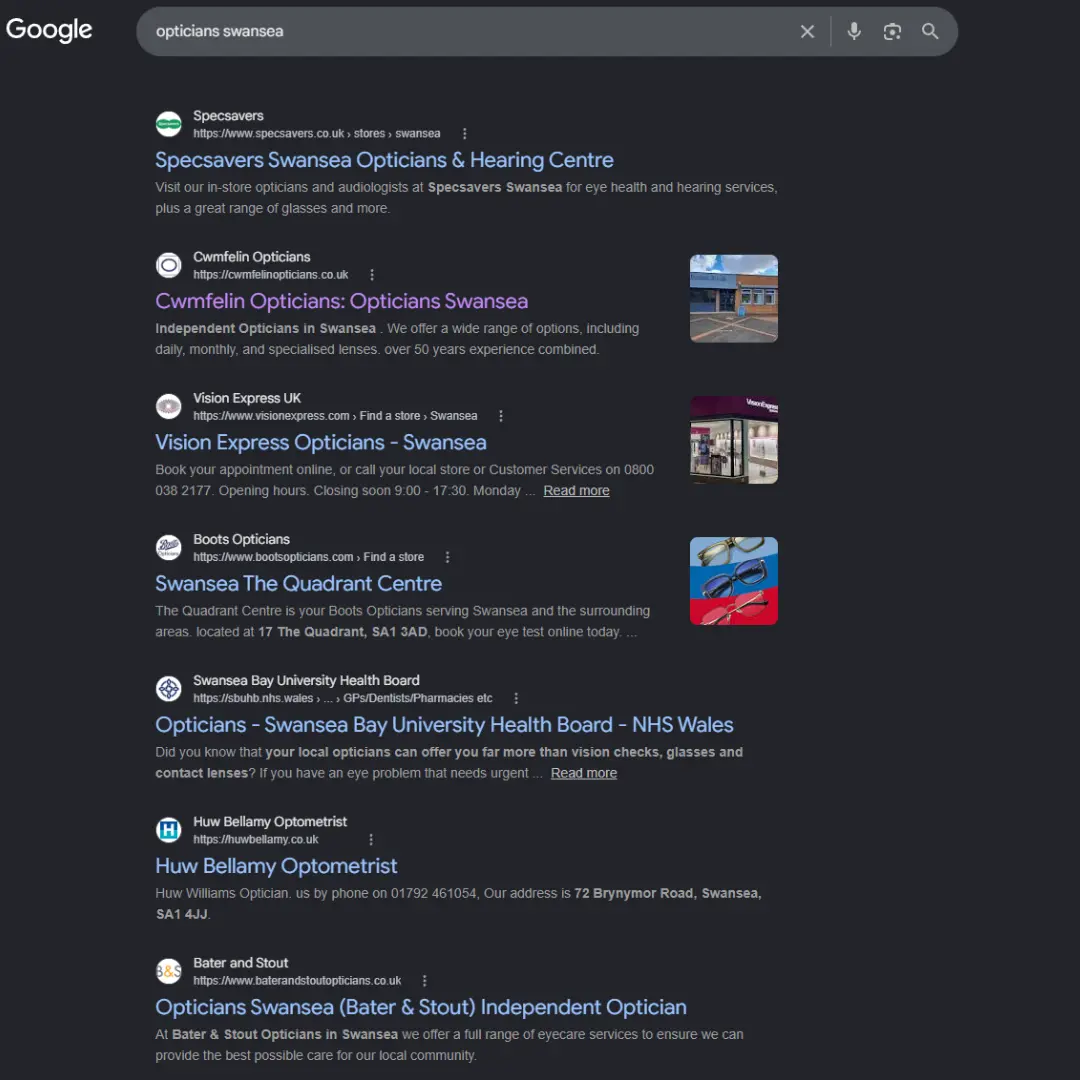
Task: Click the Specsavers favicon
Action: (x=169, y=124)
